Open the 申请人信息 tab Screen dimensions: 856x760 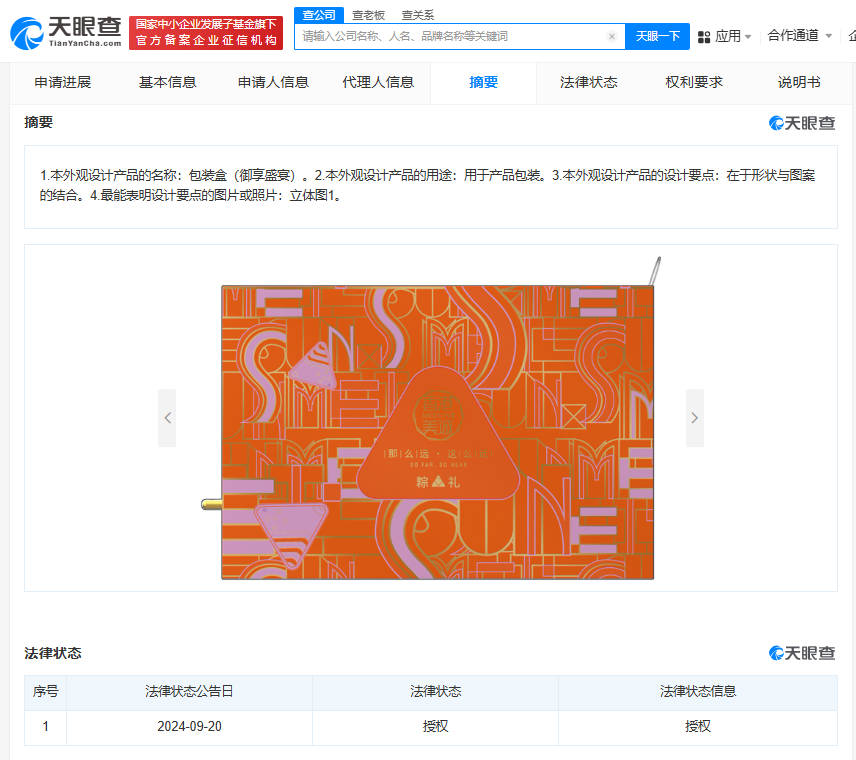pos(273,83)
